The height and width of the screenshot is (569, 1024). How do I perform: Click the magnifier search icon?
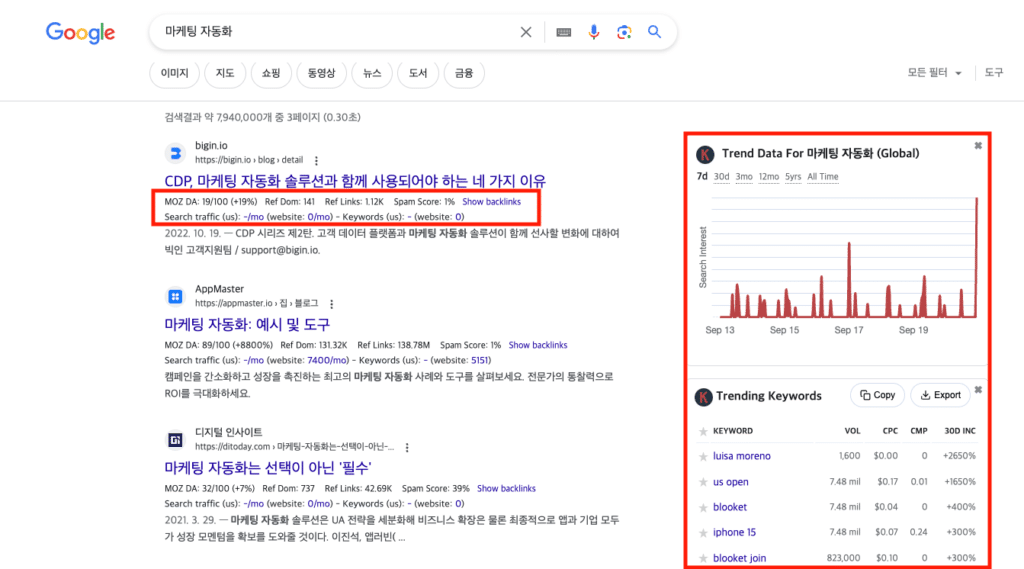coord(654,31)
